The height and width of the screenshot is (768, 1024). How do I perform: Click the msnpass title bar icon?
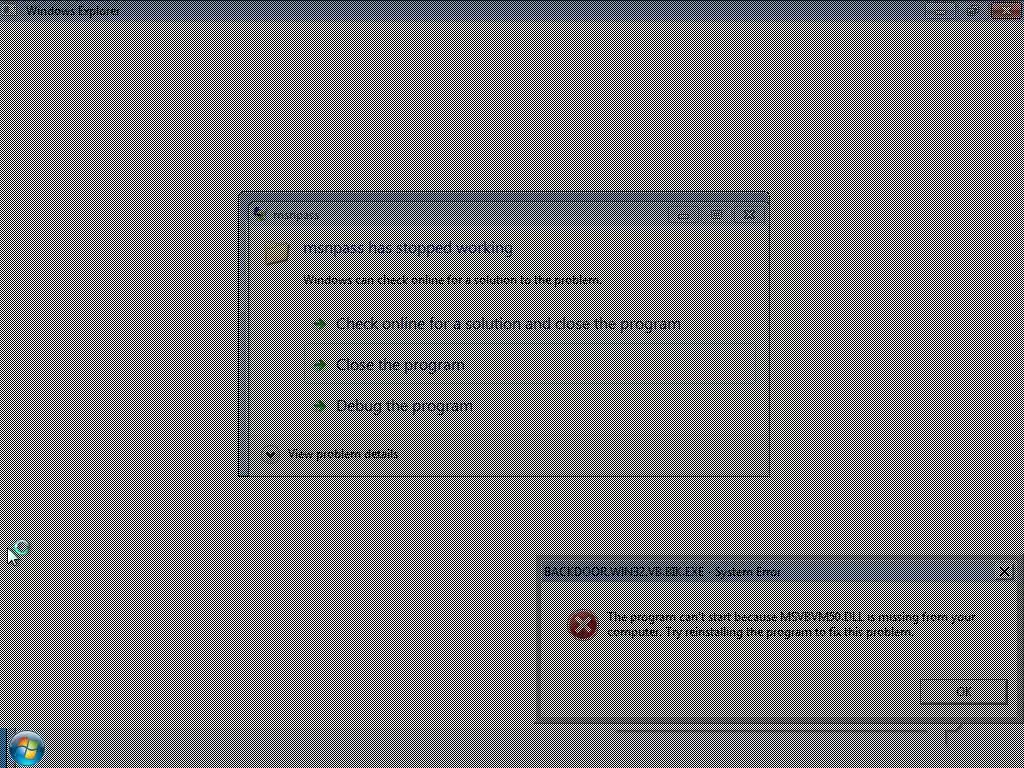tap(259, 214)
